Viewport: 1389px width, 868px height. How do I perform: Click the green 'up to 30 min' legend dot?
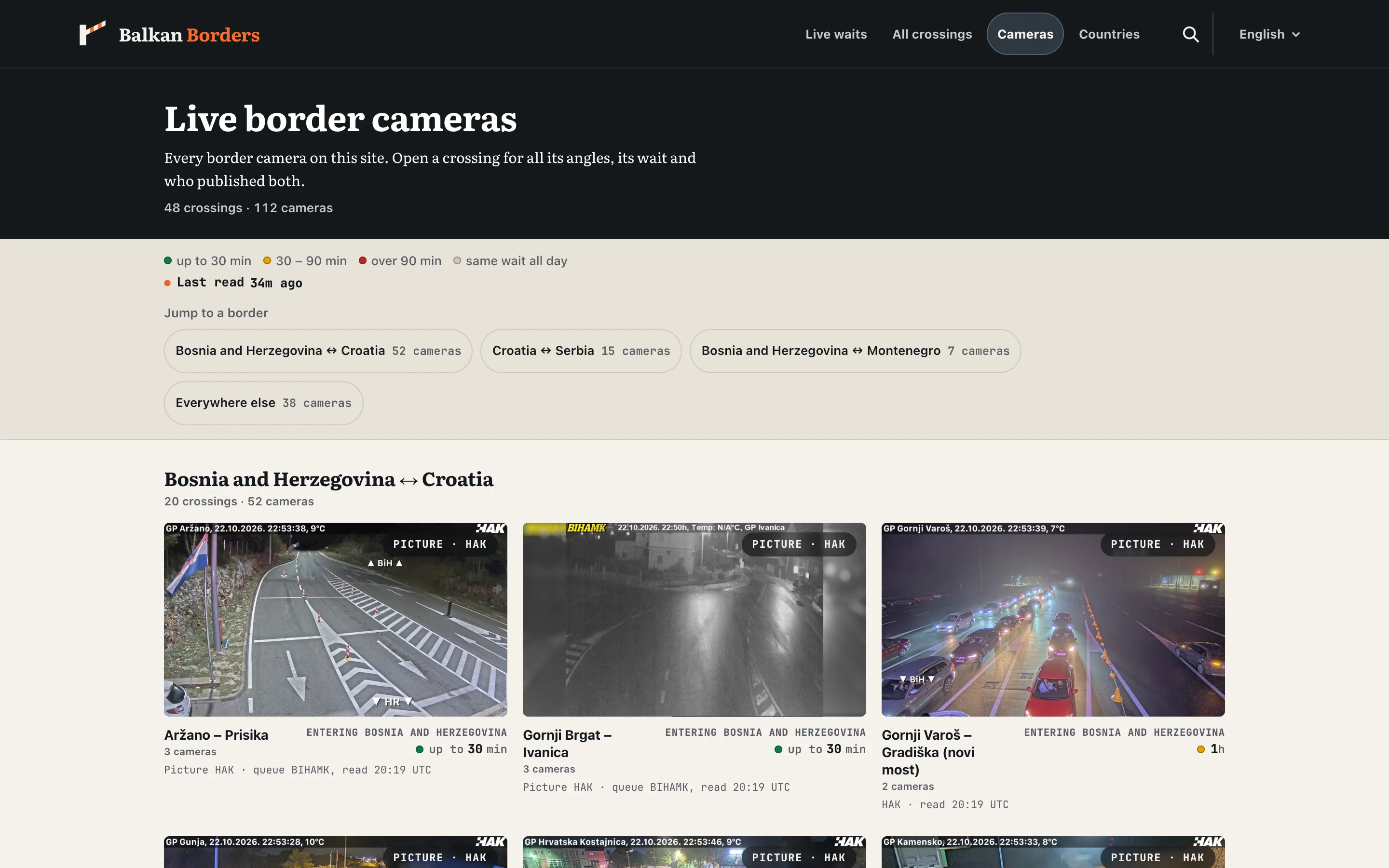tap(168, 260)
